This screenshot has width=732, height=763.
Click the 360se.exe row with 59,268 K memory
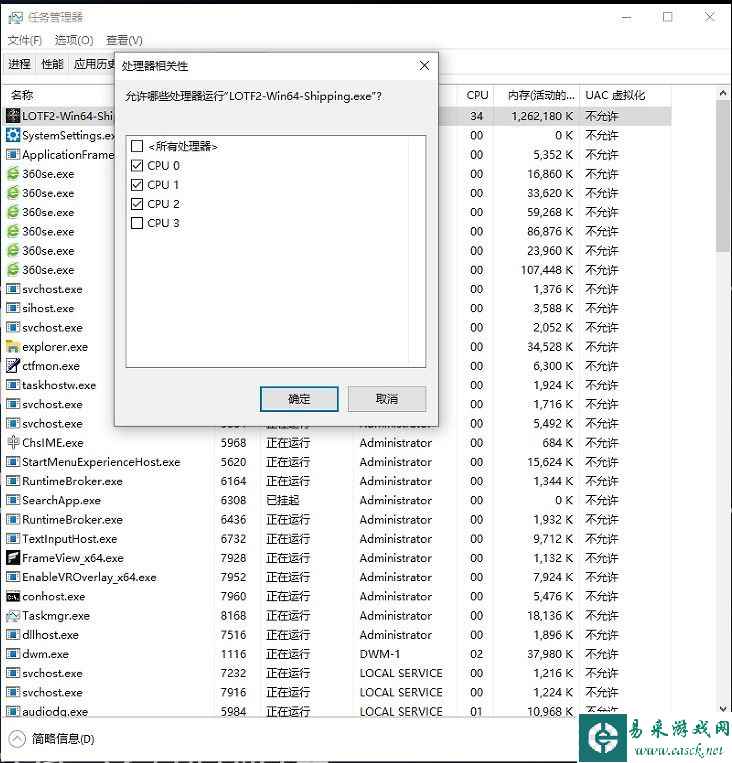point(336,212)
